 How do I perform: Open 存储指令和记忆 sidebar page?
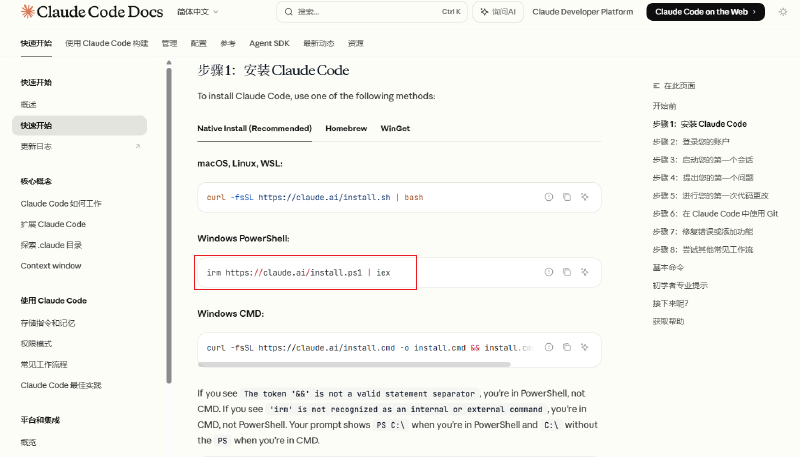tap(48, 323)
